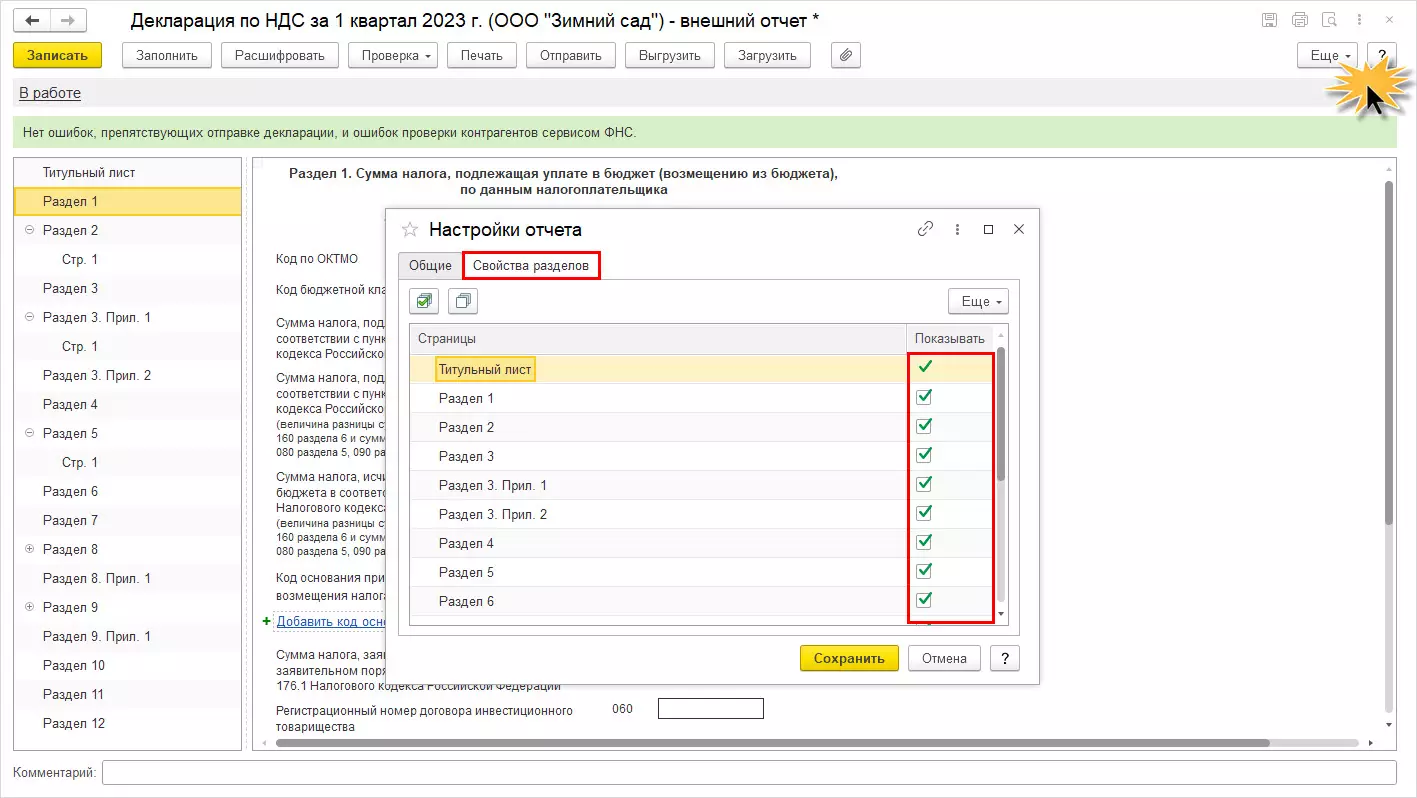
Task: Collapse Раздел 3. Прил. 1 in the left tree
Action: [29, 317]
